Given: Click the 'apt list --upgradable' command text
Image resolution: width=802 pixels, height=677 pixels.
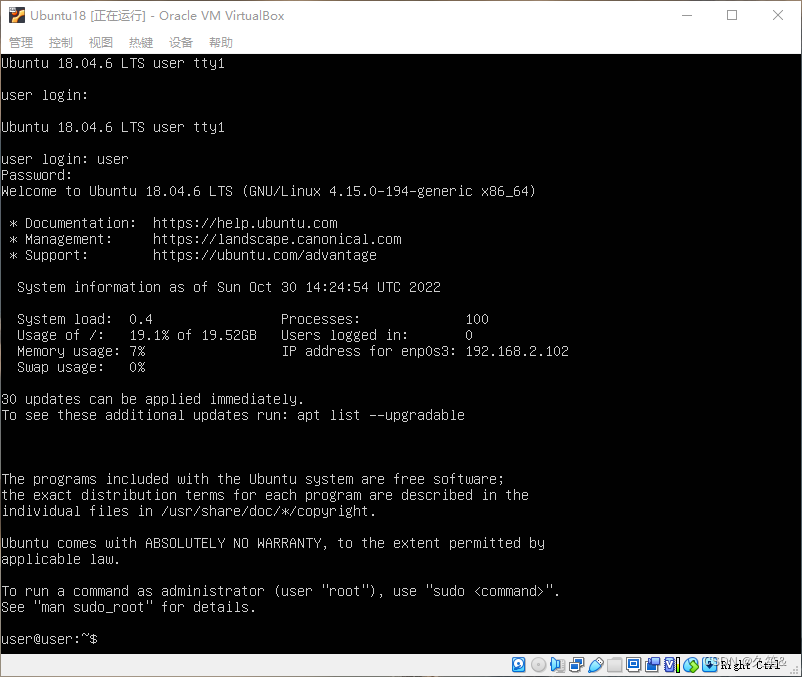Looking at the screenshot, I should (x=381, y=415).
